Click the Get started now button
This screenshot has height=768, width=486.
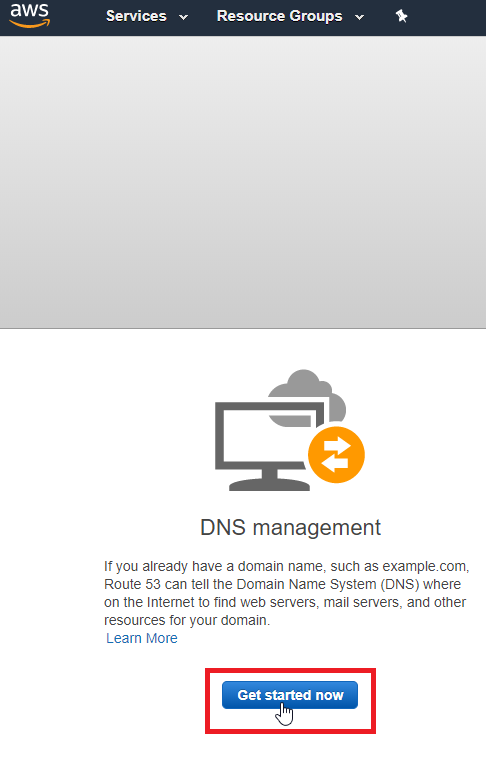(x=290, y=695)
